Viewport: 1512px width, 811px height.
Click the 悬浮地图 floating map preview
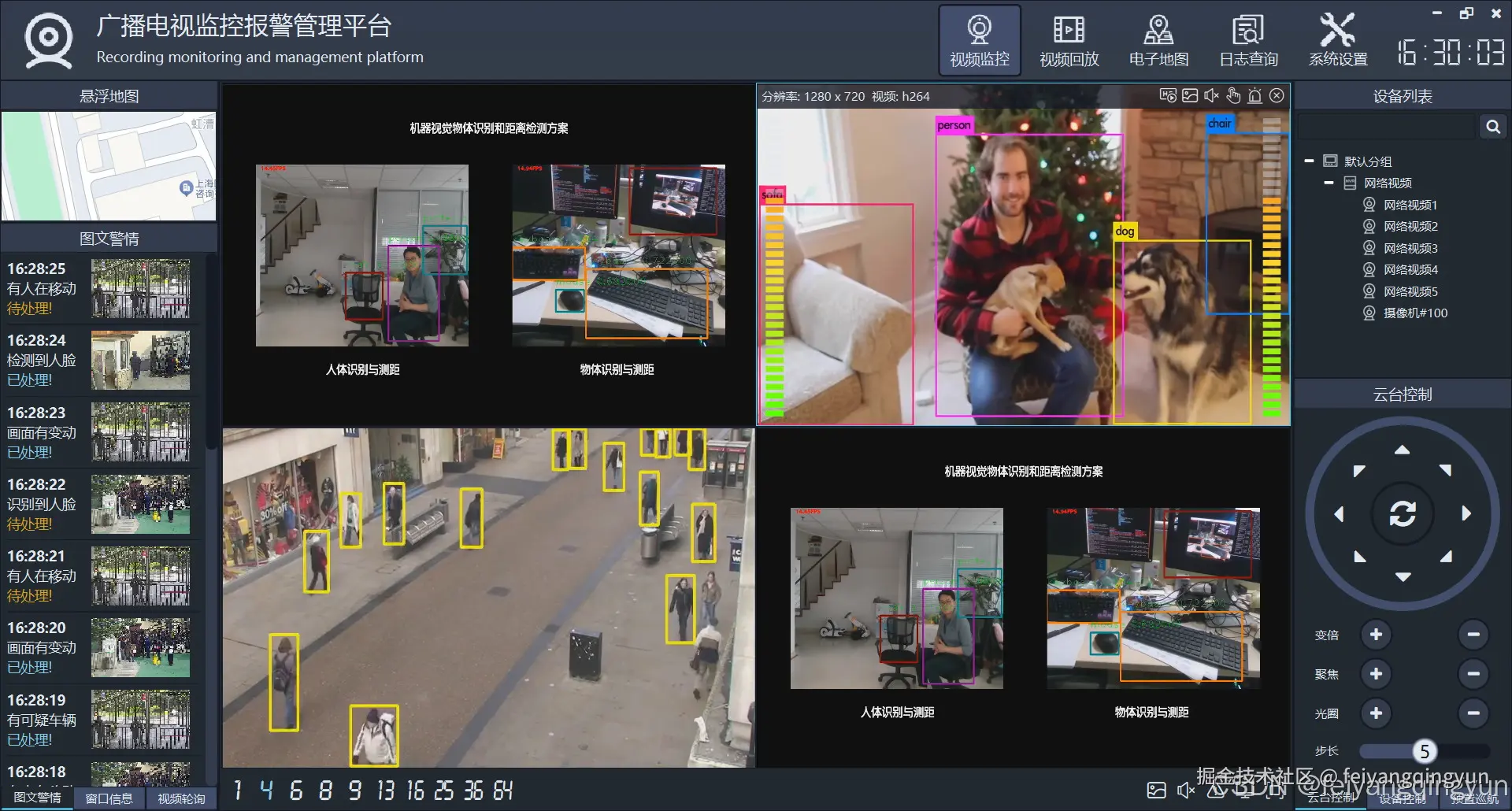(x=109, y=166)
